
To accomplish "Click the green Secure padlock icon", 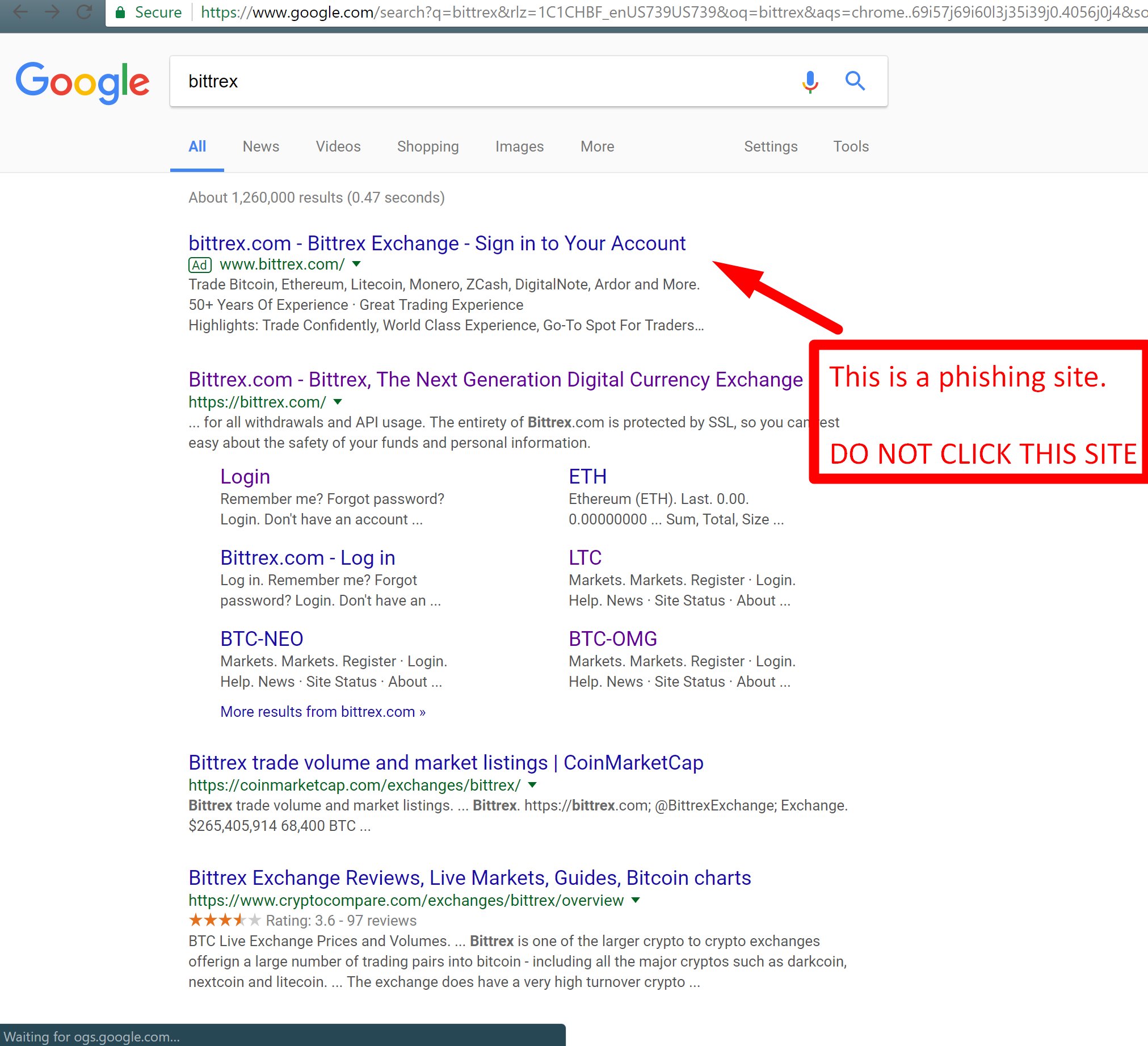I will click(x=120, y=12).
